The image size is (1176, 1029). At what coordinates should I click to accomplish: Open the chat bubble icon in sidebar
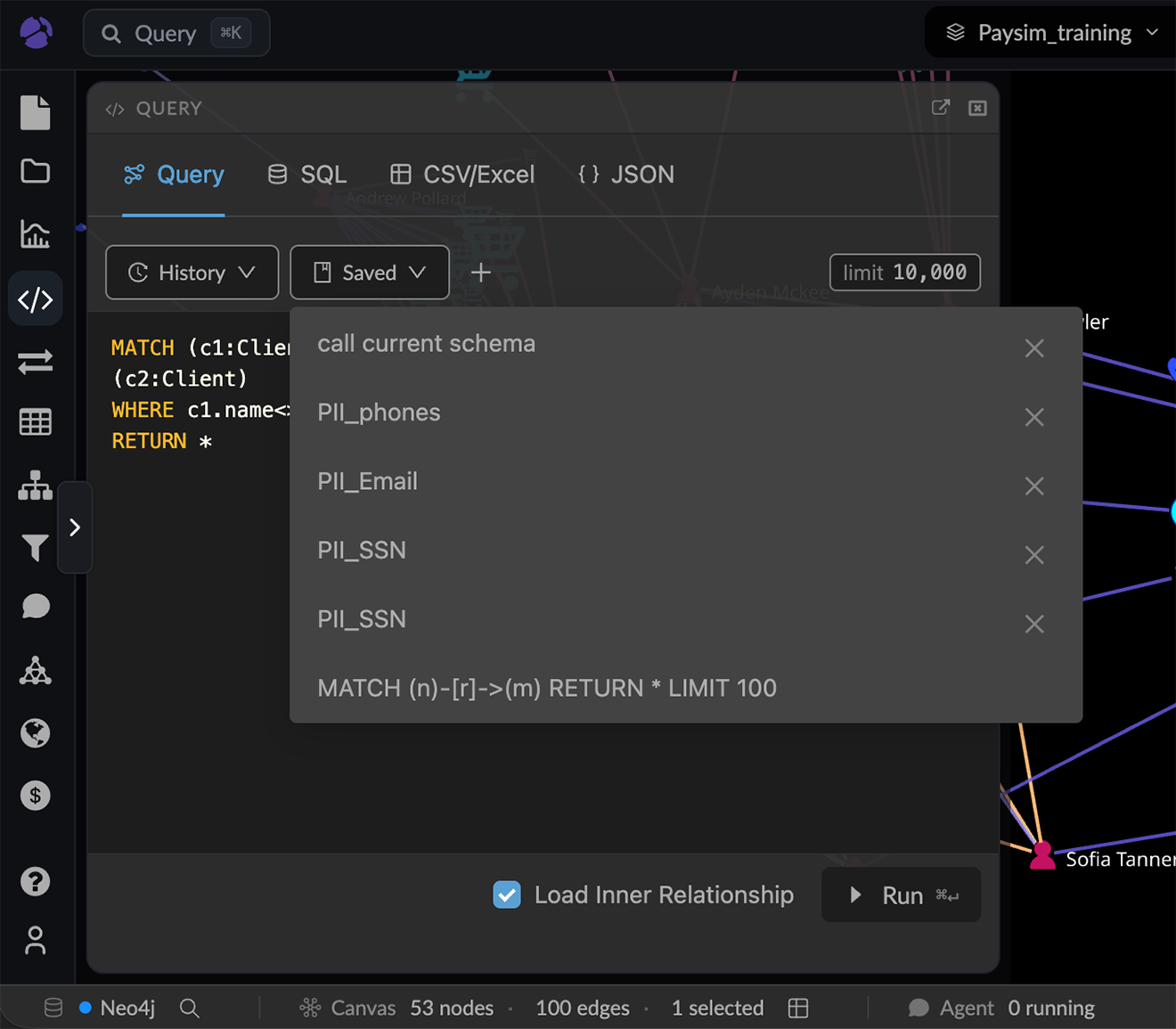[x=36, y=607]
